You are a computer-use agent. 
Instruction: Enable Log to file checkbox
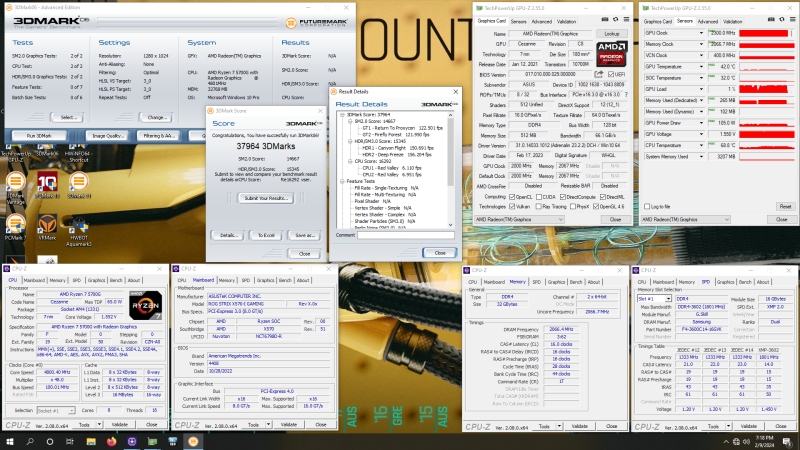[x=647, y=207]
